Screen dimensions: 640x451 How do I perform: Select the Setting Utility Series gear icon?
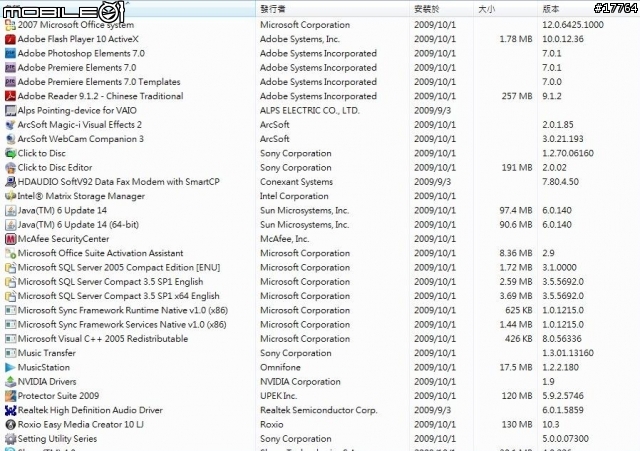10,439
